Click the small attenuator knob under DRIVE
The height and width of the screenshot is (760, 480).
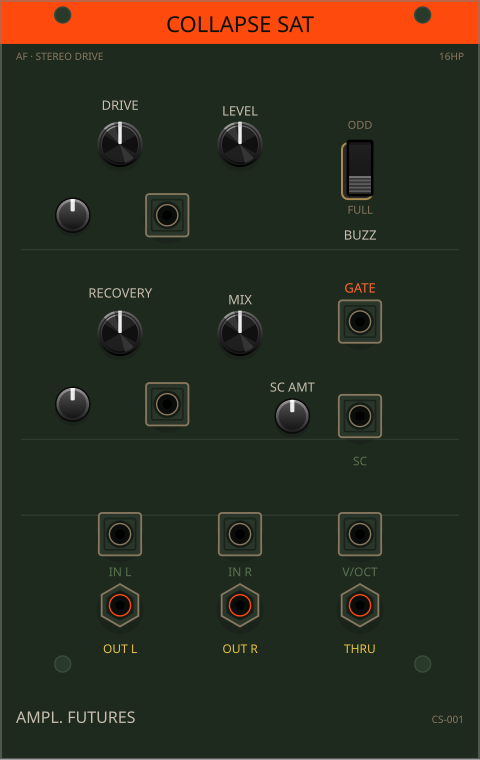pyautogui.click(x=73, y=215)
